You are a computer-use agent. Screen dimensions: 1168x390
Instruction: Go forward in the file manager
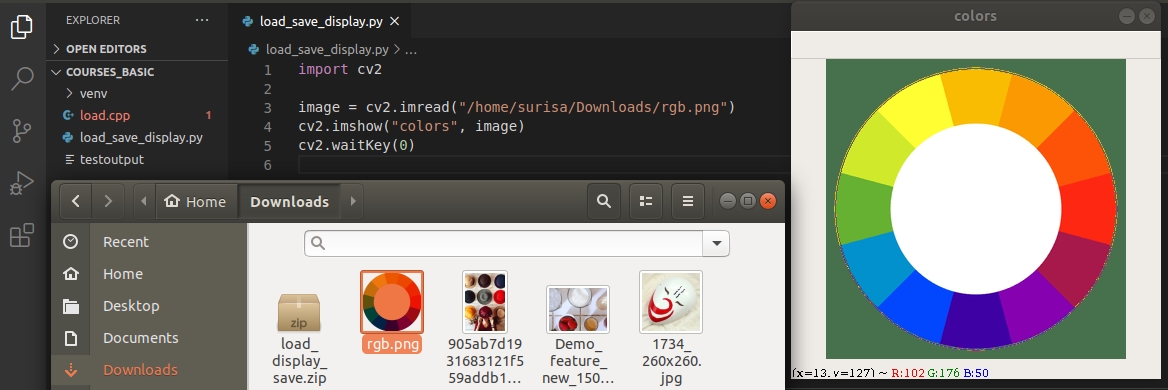[108, 201]
